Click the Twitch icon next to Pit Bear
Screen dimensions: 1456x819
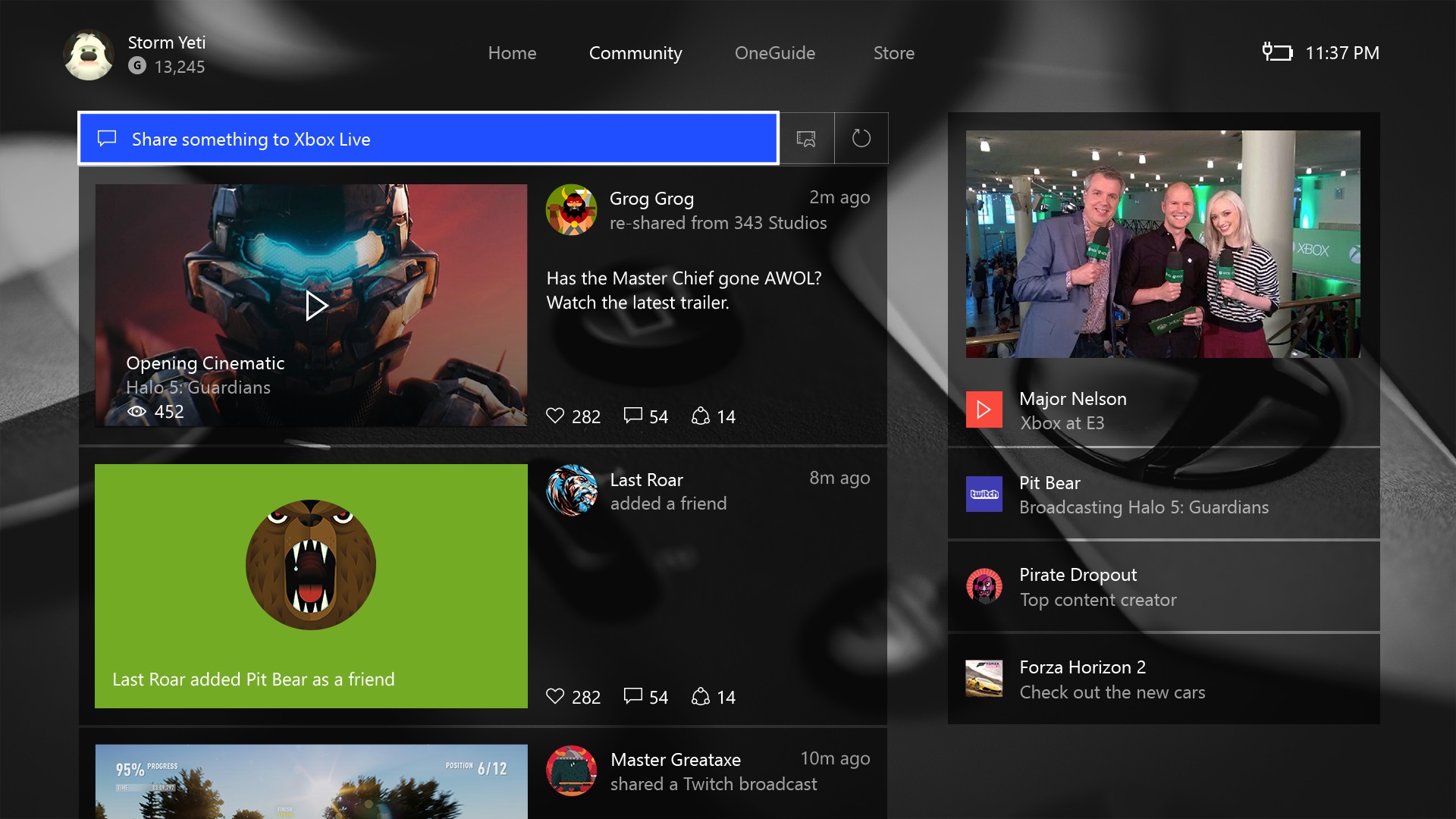[x=984, y=494]
